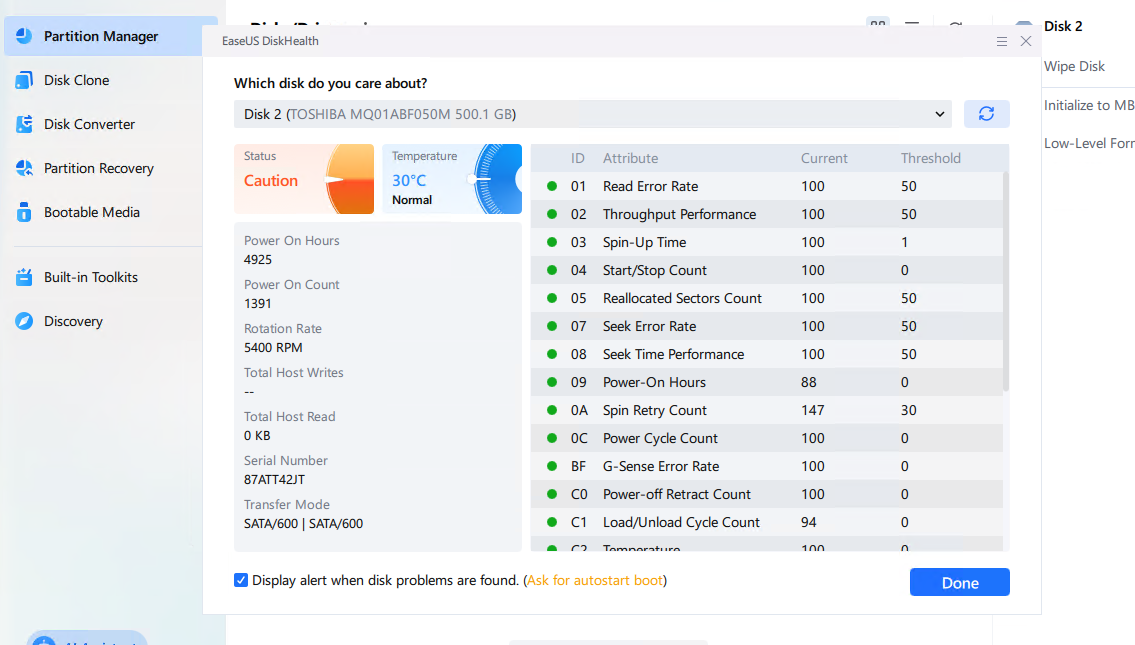Click the Partition Recovery sidebar icon

click(x=24, y=168)
